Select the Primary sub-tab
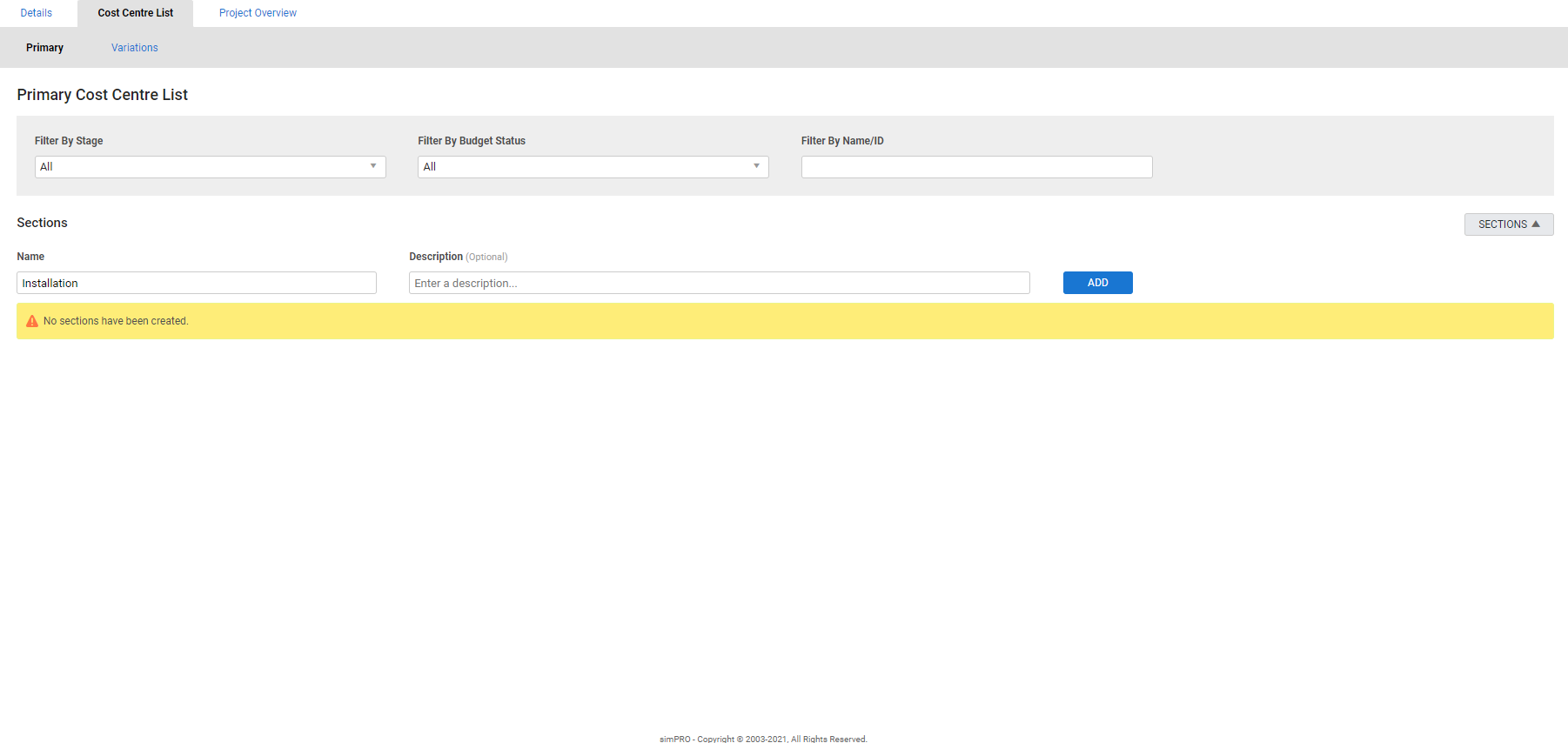1568x743 pixels. coord(44,48)
